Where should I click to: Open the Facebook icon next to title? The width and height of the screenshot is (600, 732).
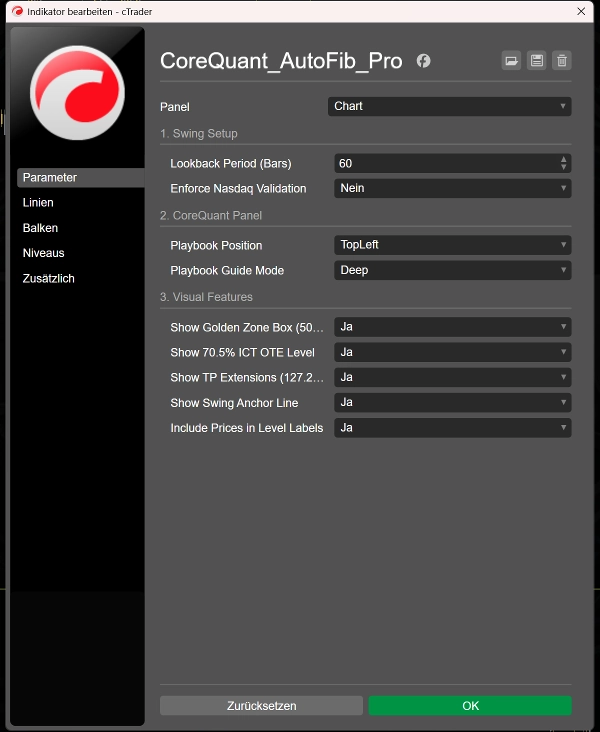[423, 61]
